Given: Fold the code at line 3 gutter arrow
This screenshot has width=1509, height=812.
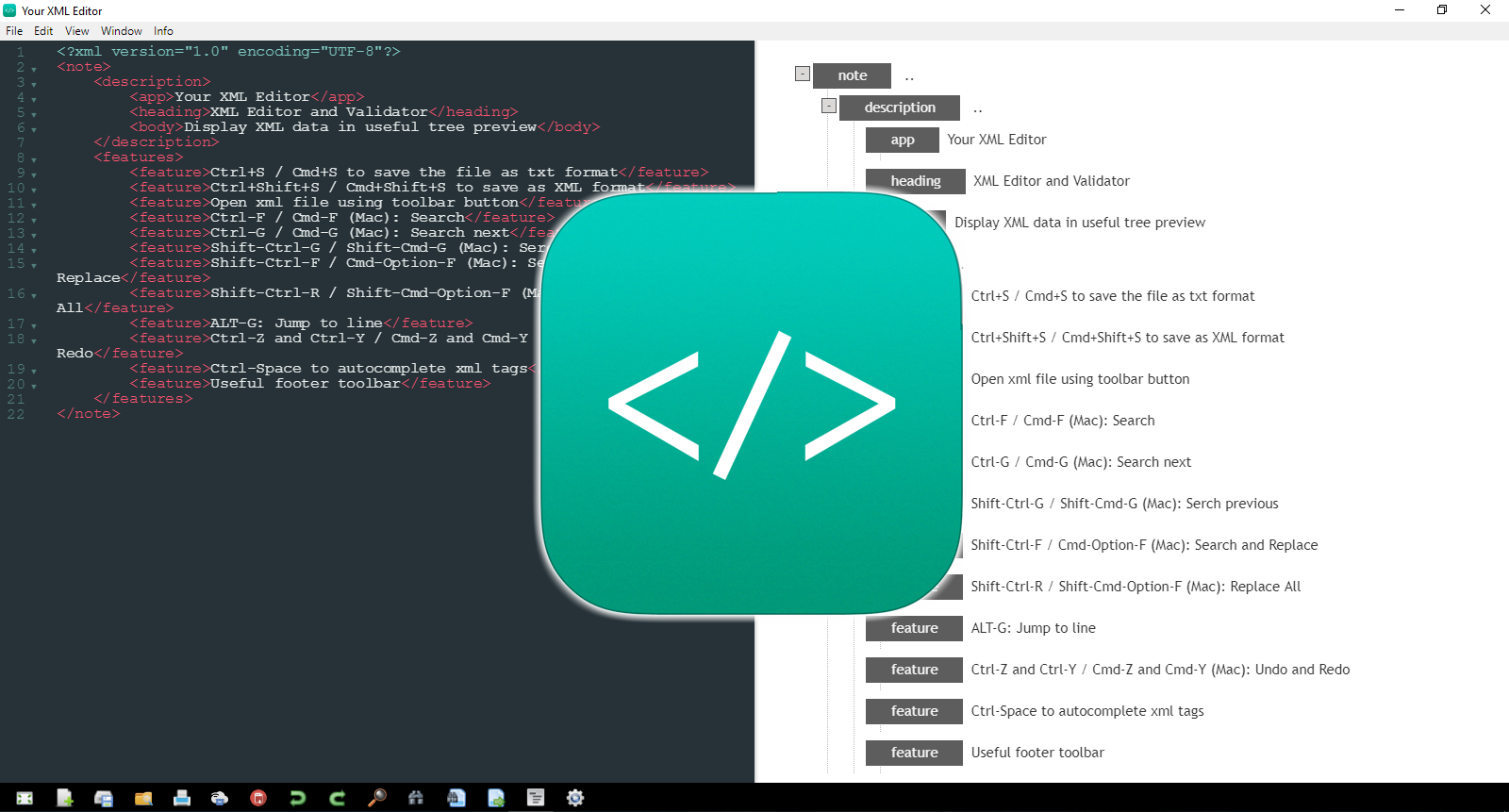Looking at the screenshot, I should 34,84.
